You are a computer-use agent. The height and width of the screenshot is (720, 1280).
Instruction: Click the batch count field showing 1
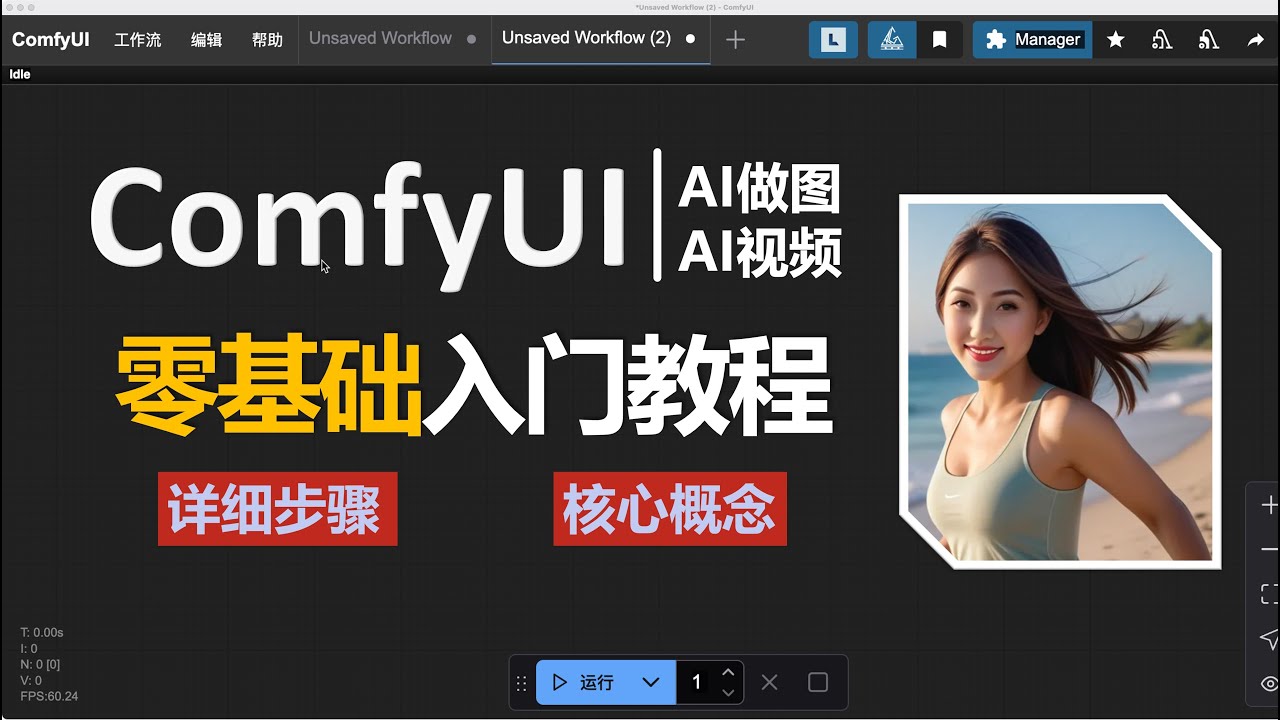(697, 683)
